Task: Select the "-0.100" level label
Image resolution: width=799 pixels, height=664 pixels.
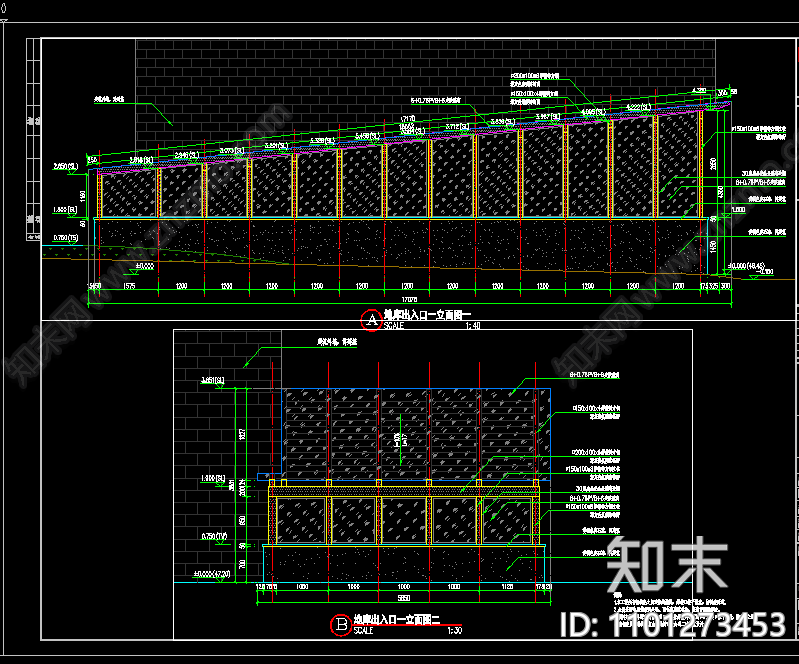Action: 766,272
